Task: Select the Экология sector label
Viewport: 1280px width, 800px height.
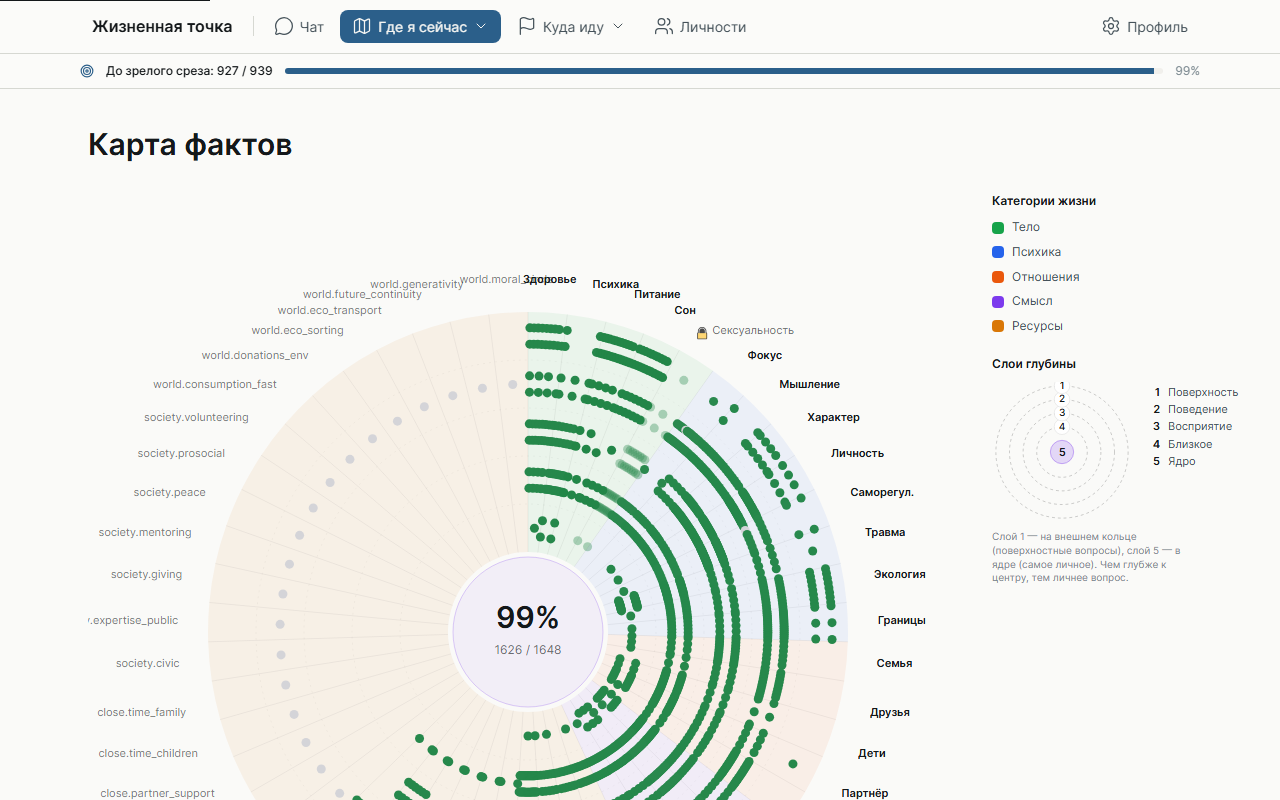Action: pyautogui.click(x=900, y=574)
